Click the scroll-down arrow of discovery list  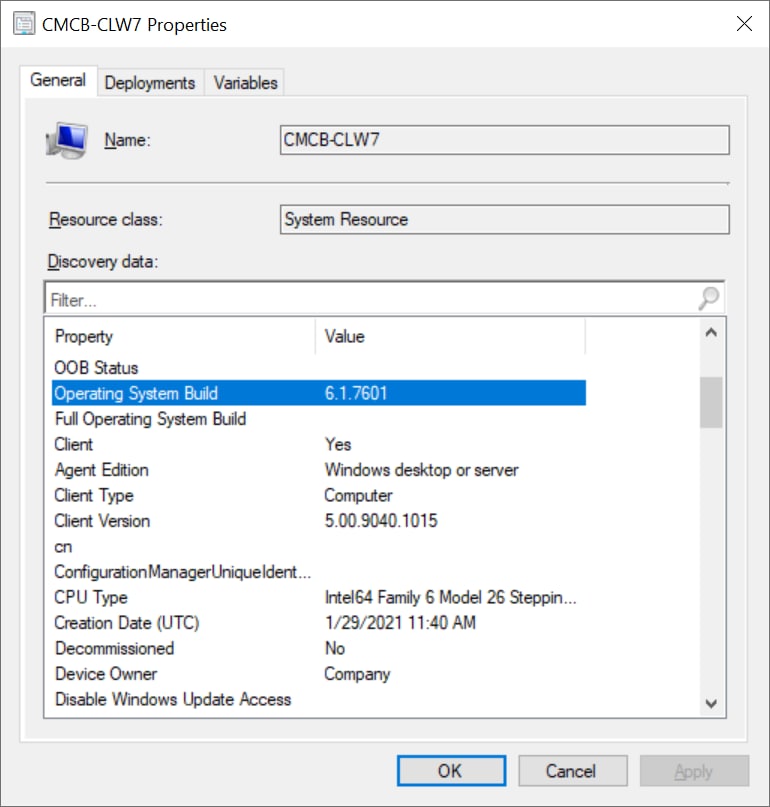(711, 703)
